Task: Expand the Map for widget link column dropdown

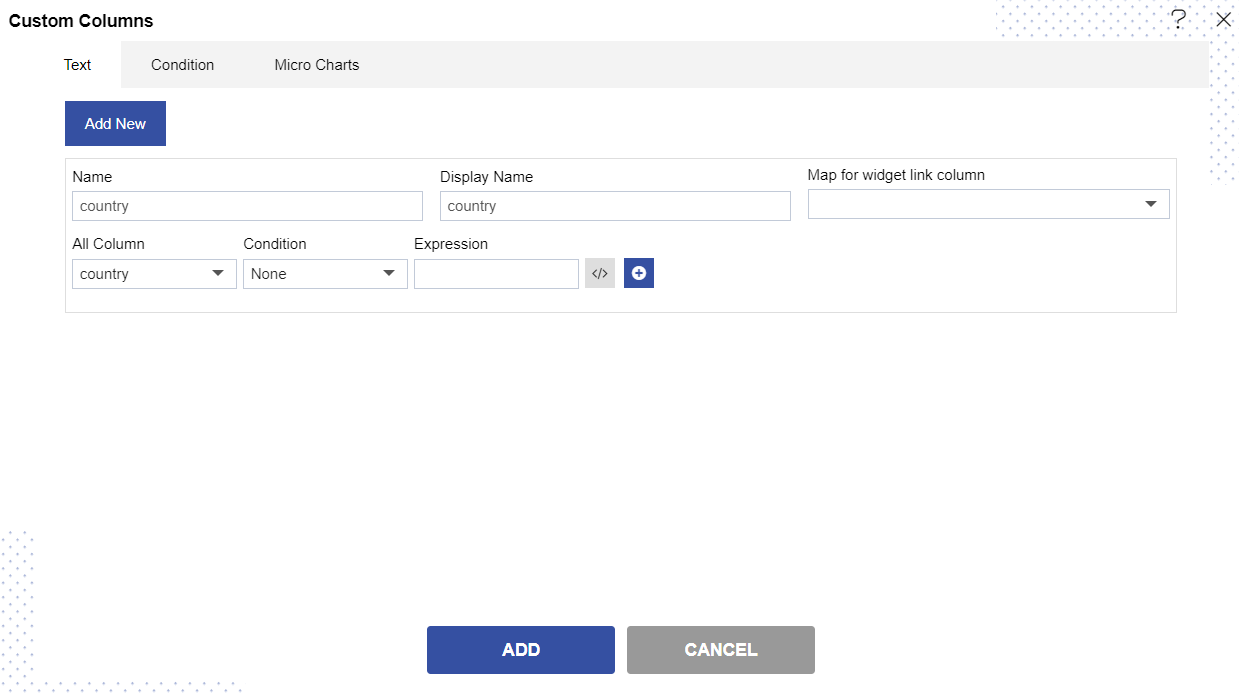Action: pyautogui.click(x=989, y=204)
